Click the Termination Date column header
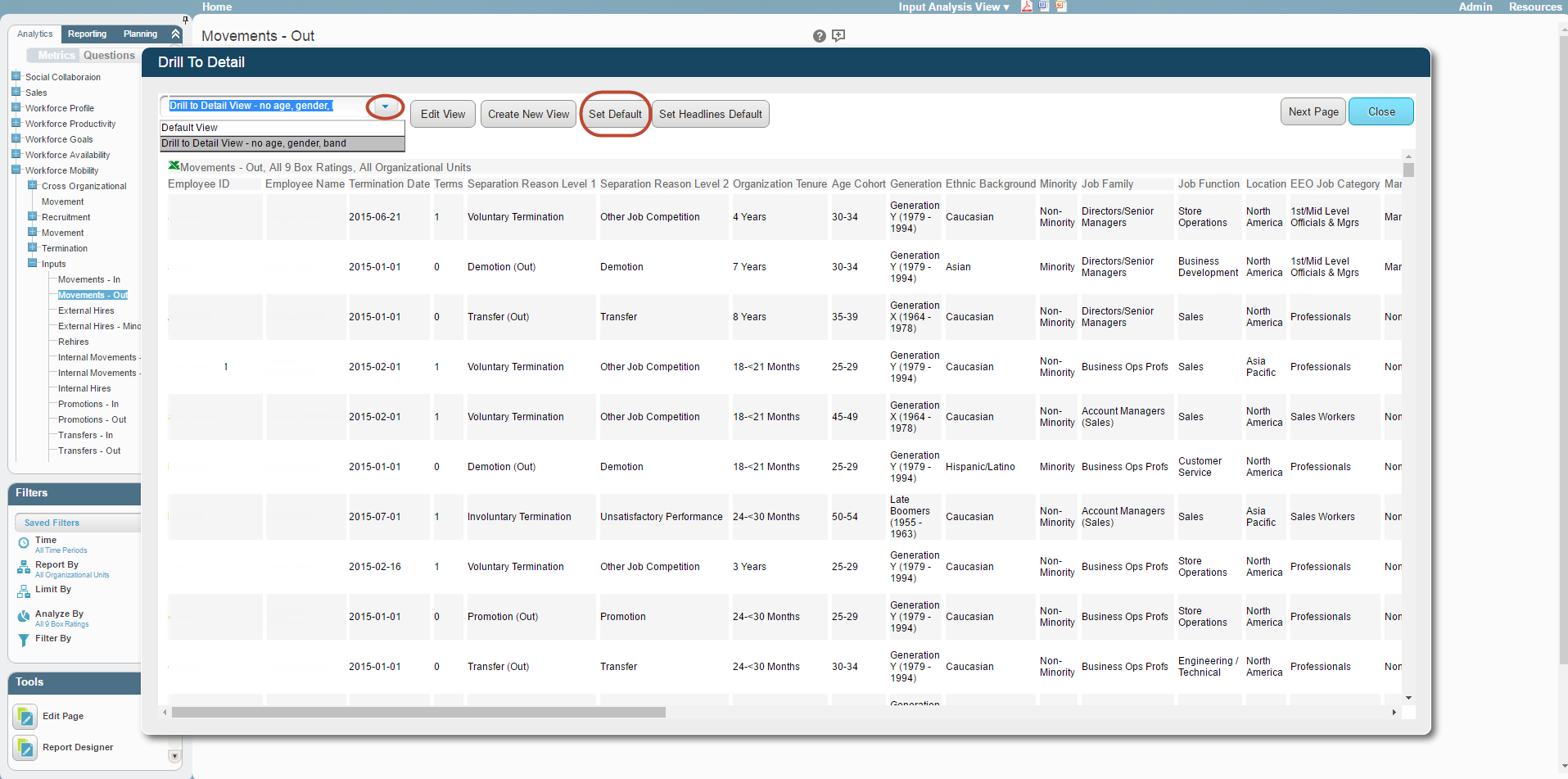 pyautogui.click(x=389, y=183)
